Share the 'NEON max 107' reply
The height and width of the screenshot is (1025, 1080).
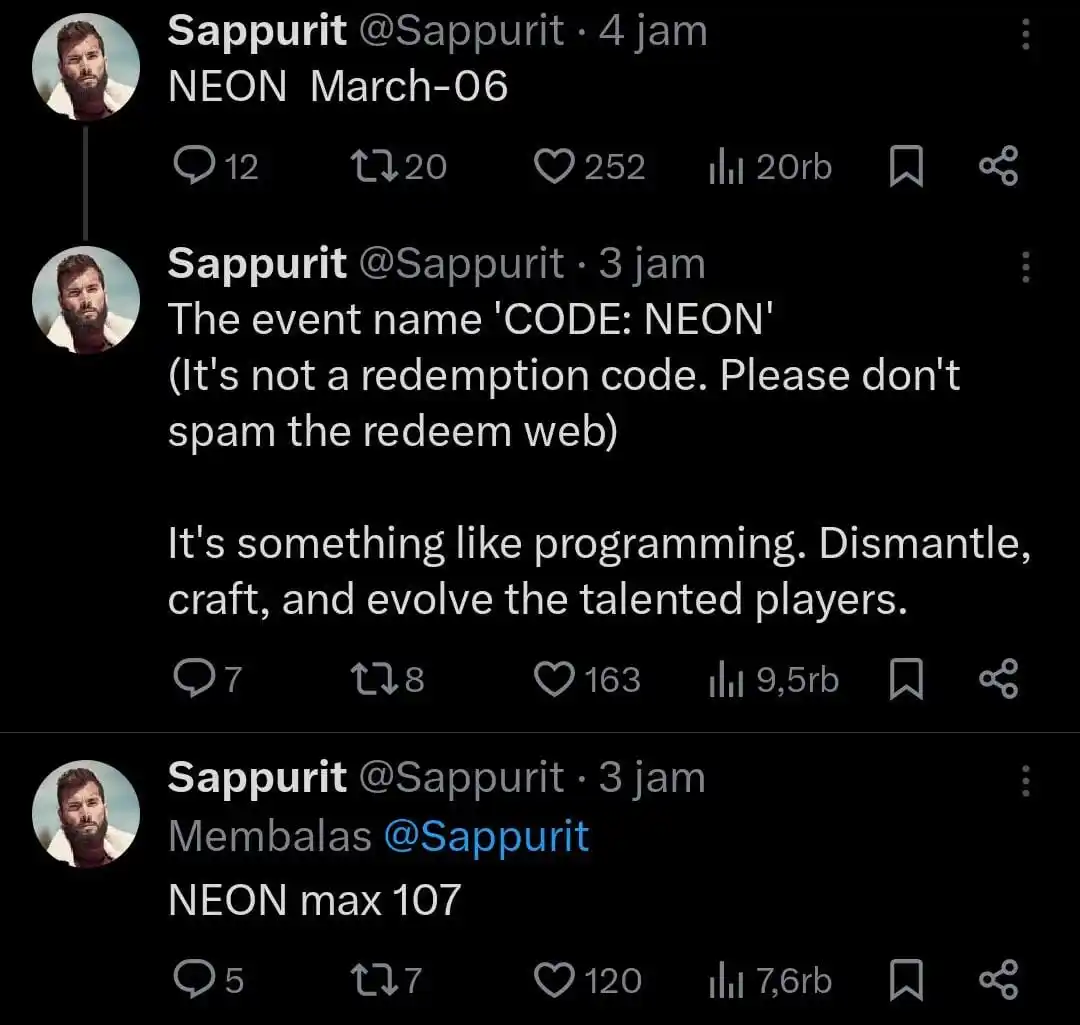click(x=997, y=980)
